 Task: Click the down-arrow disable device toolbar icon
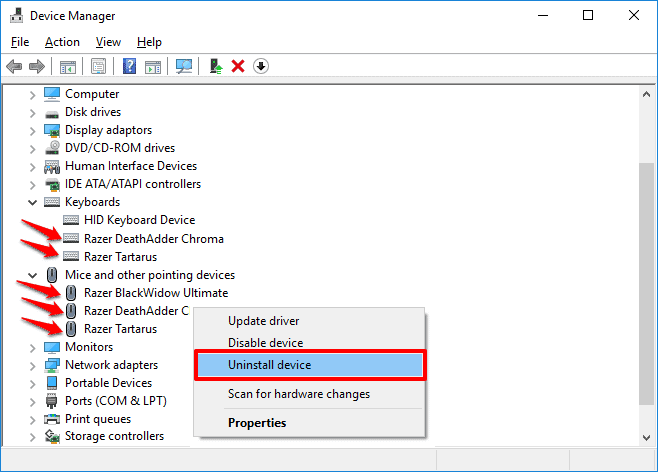coord(261,66)
